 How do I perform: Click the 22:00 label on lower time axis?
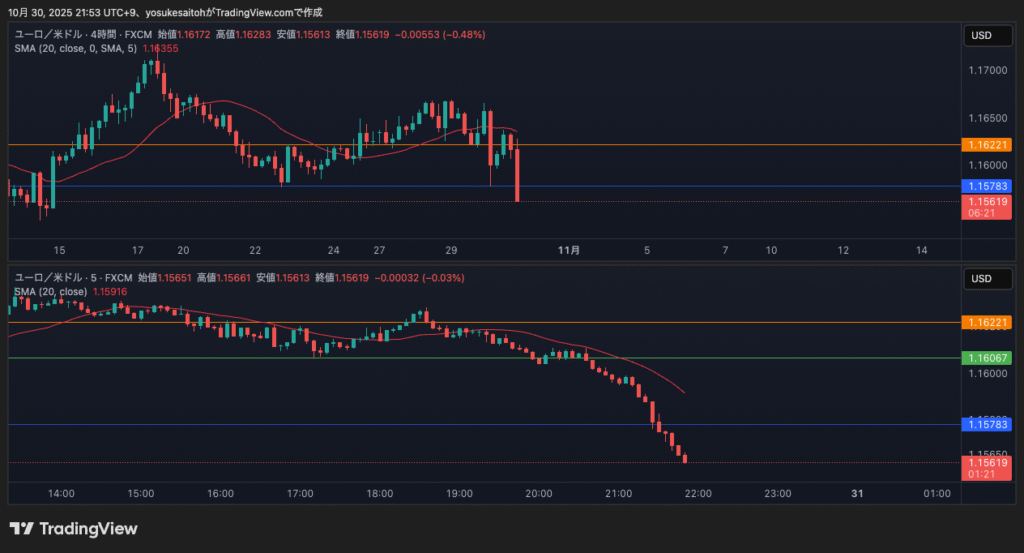(697, 494)
